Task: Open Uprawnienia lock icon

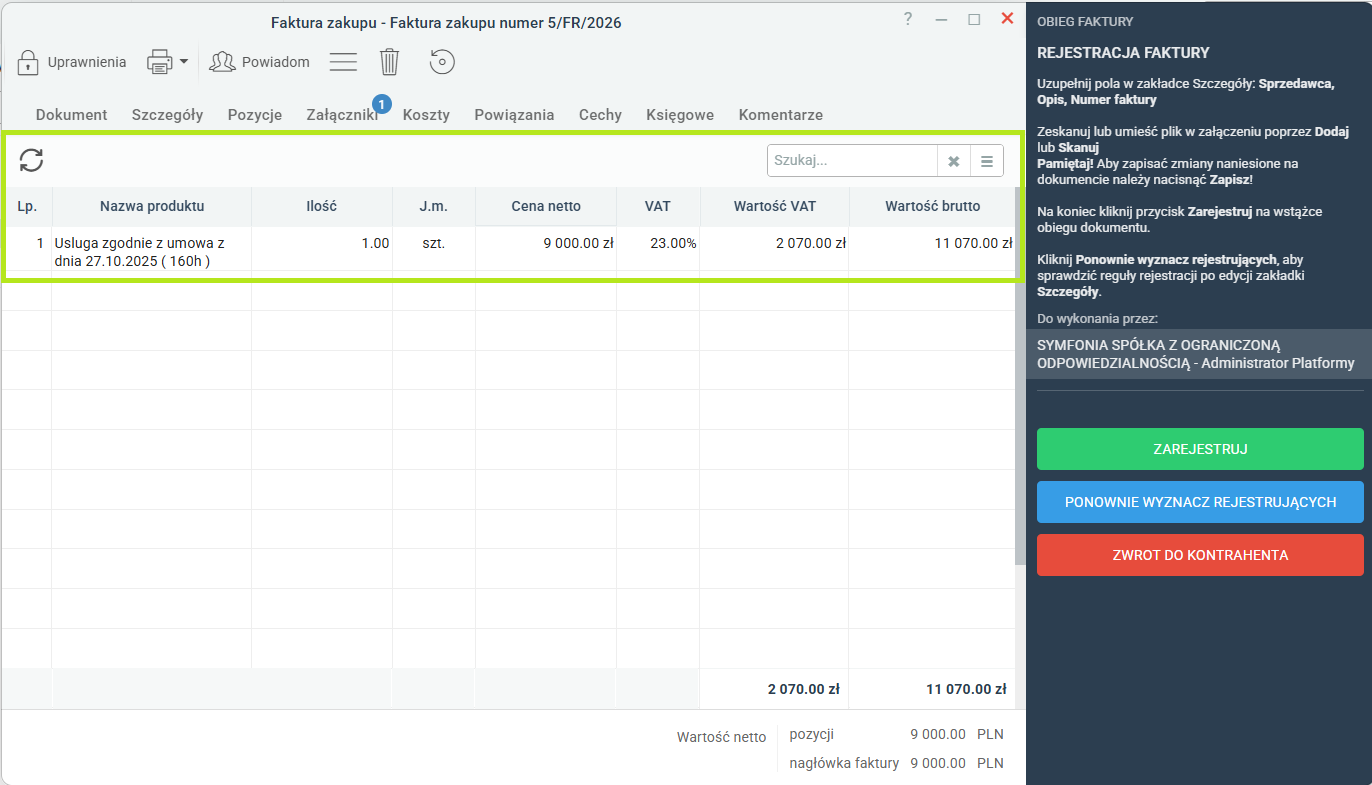Action: click(28, 62)
